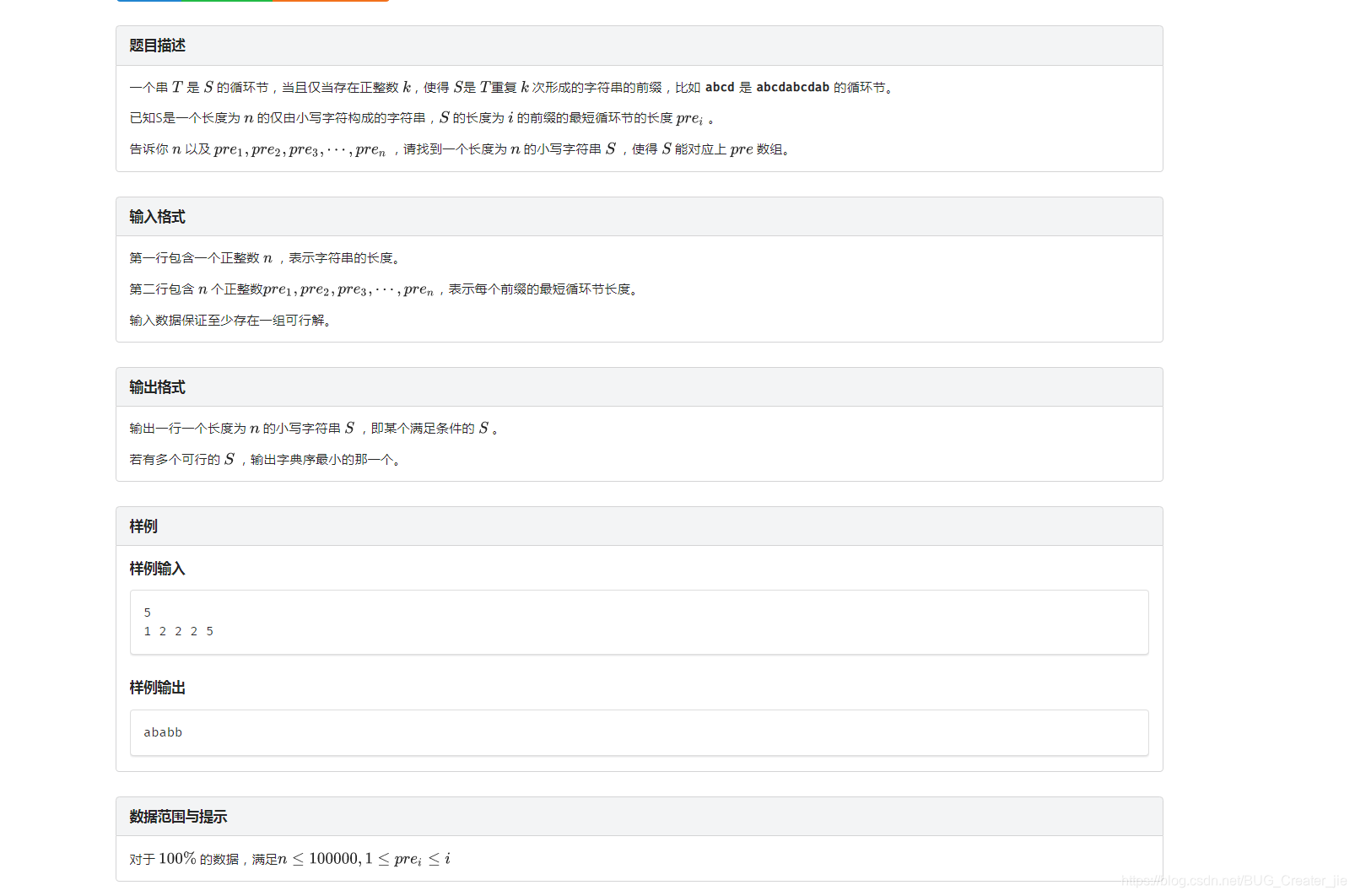Click the 样例输出 subheading
This screenshot has width=1355, height=896.
[157, 688]
